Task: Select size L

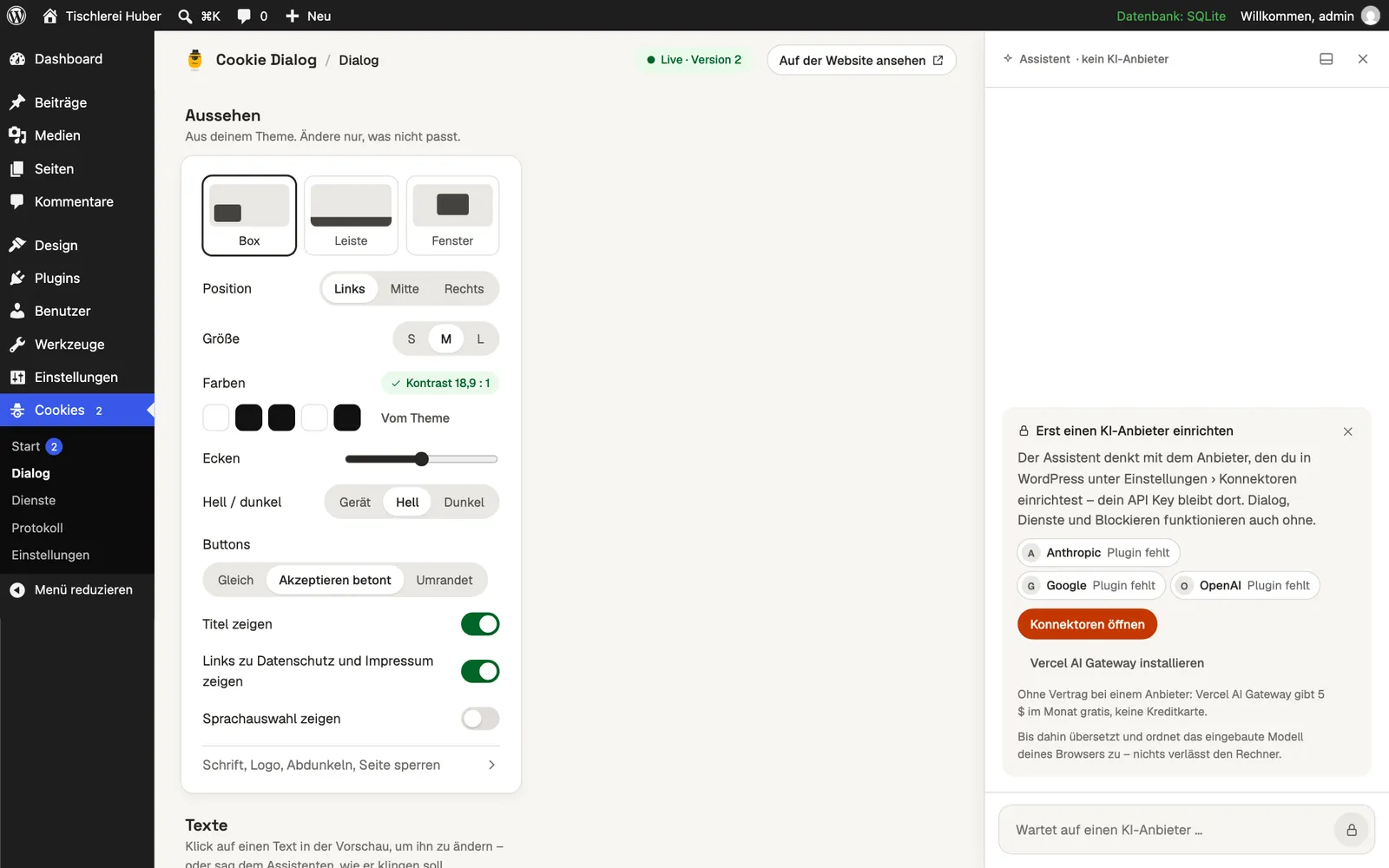Action: click(480, 339)
